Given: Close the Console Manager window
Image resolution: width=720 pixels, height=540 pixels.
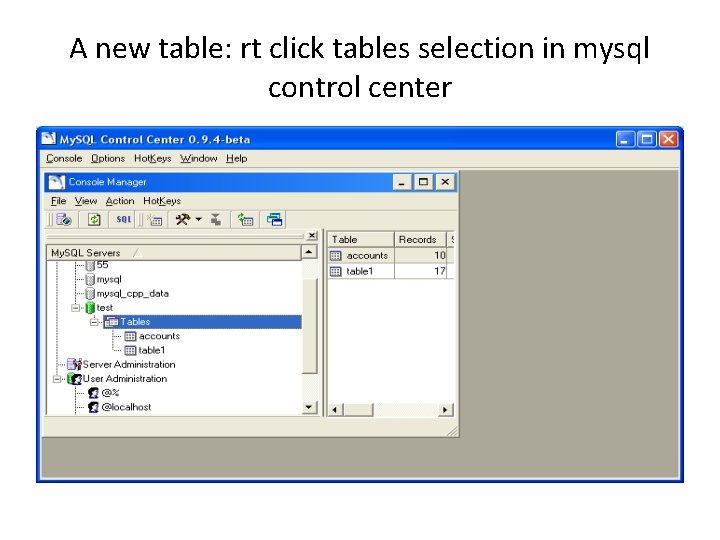Looking at the screenshot, I should click(445, 182).
